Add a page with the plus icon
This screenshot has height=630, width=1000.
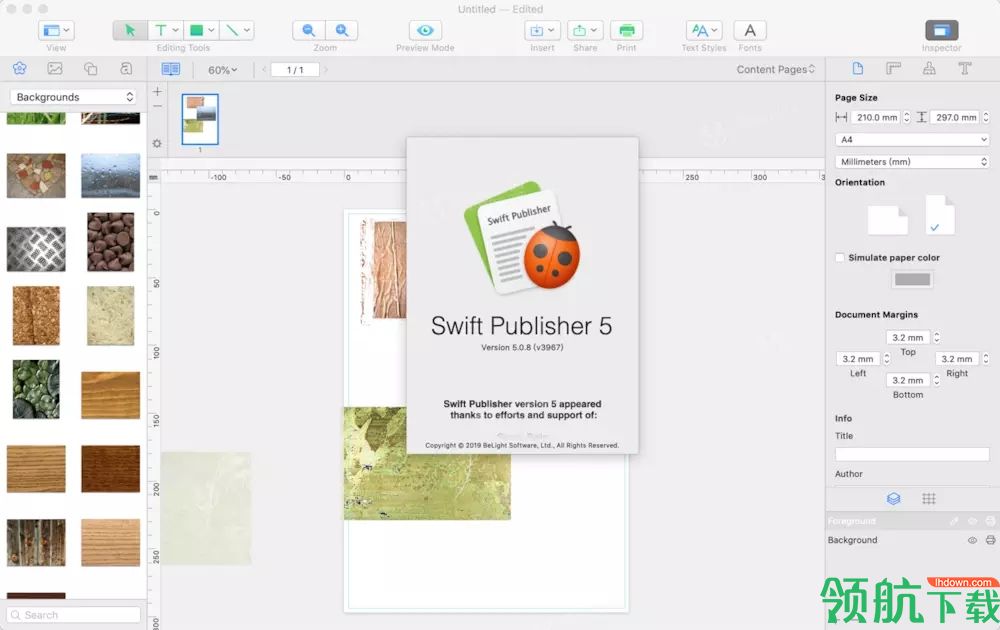click(x=157, y=92)
